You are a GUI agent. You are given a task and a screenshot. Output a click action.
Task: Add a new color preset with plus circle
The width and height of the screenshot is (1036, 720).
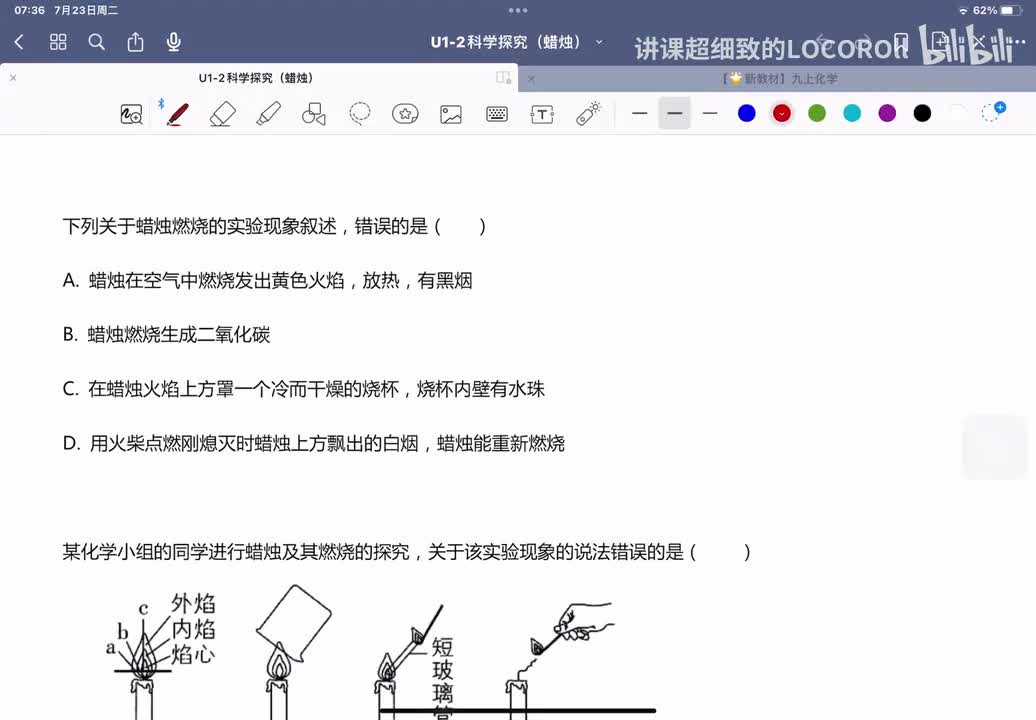[x=993, y=112]
